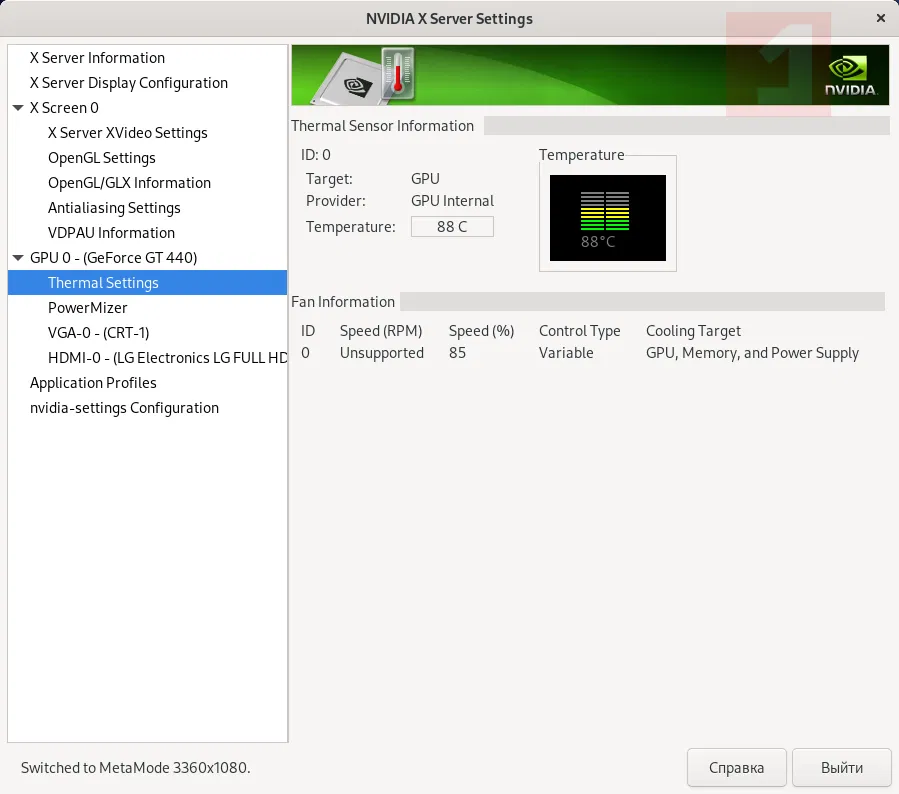Click the 'Thermal Sensor Information' section heading
This screenshot has height=794, width=899.
point(382,126)
